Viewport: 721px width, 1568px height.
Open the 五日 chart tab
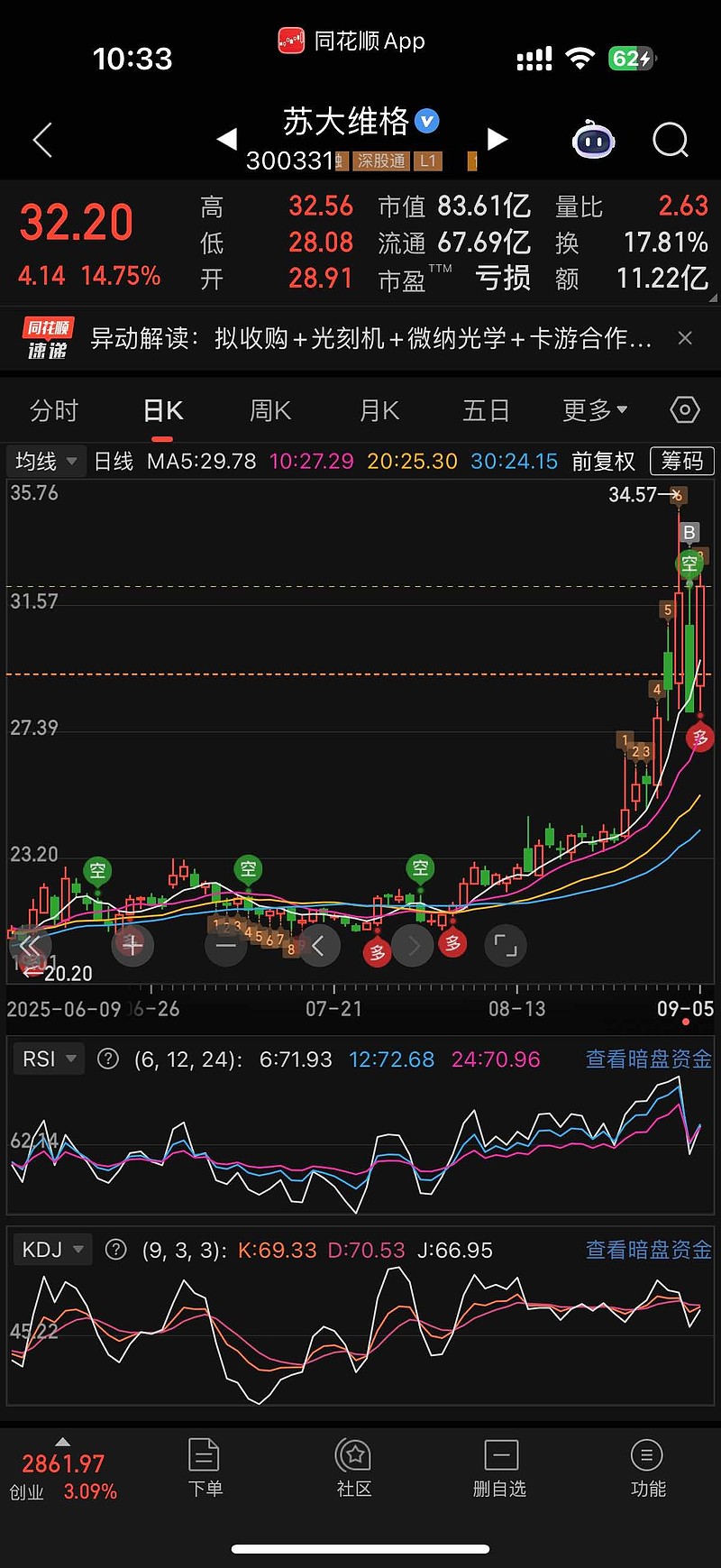[x=487, y=411]
